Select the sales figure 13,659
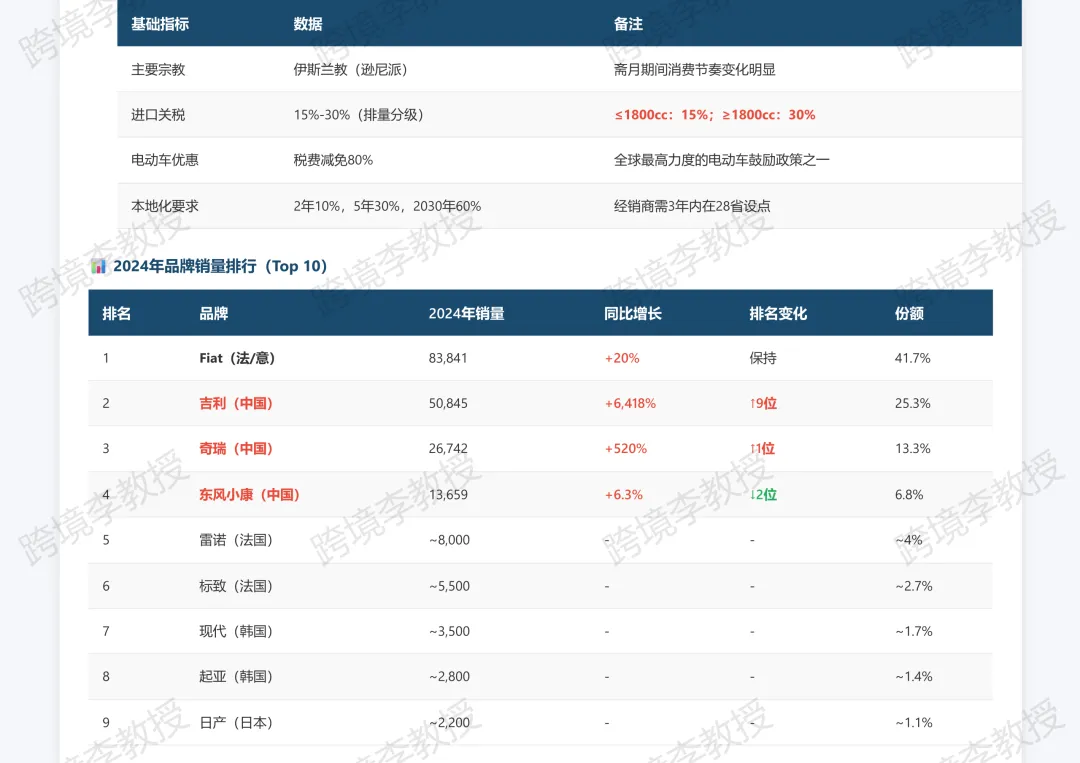 (x=448, y=494)
